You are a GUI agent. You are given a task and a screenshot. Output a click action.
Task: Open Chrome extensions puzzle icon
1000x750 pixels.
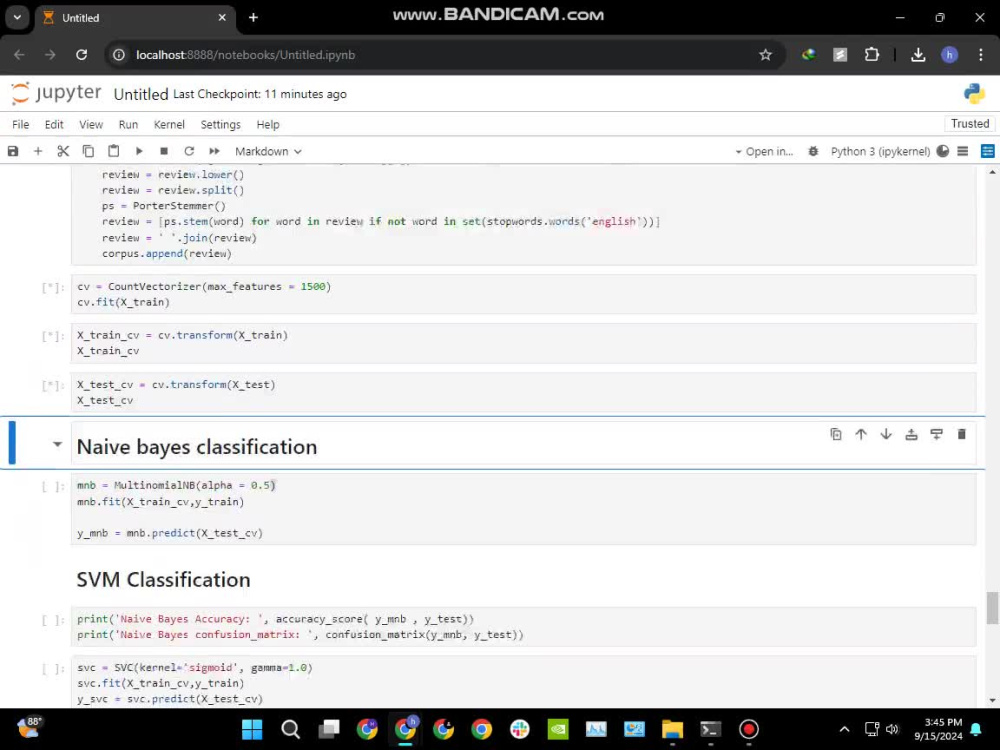pos(871,55)
